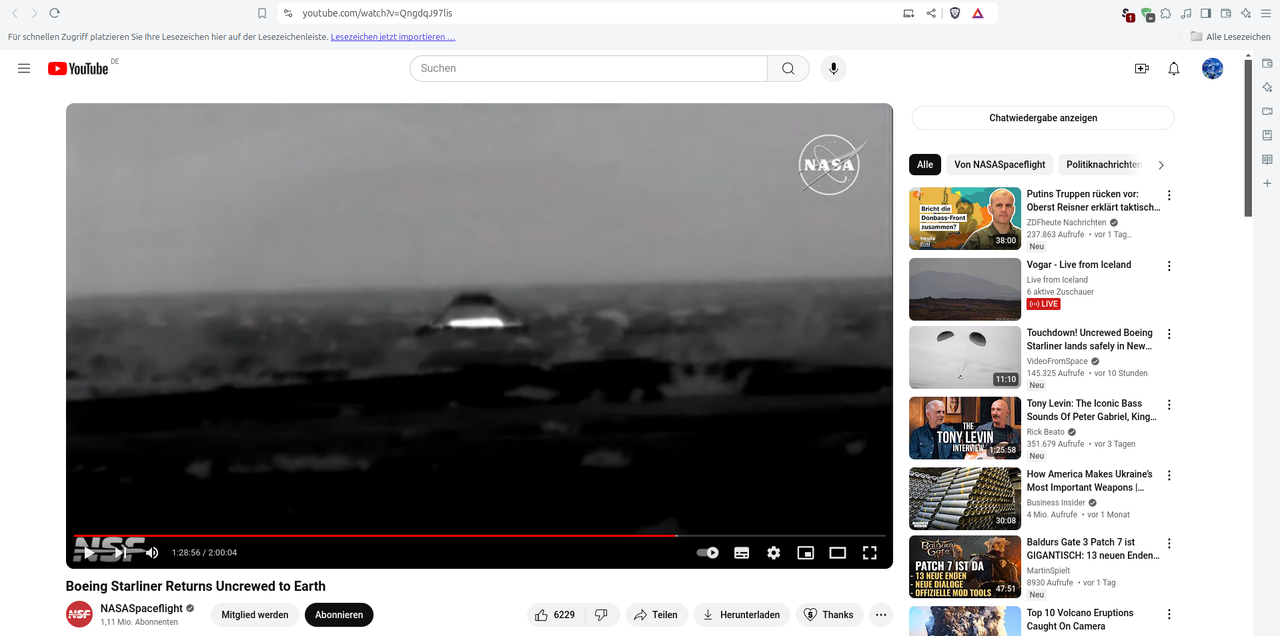Click the Herunterladen download button

pos(741,615)
